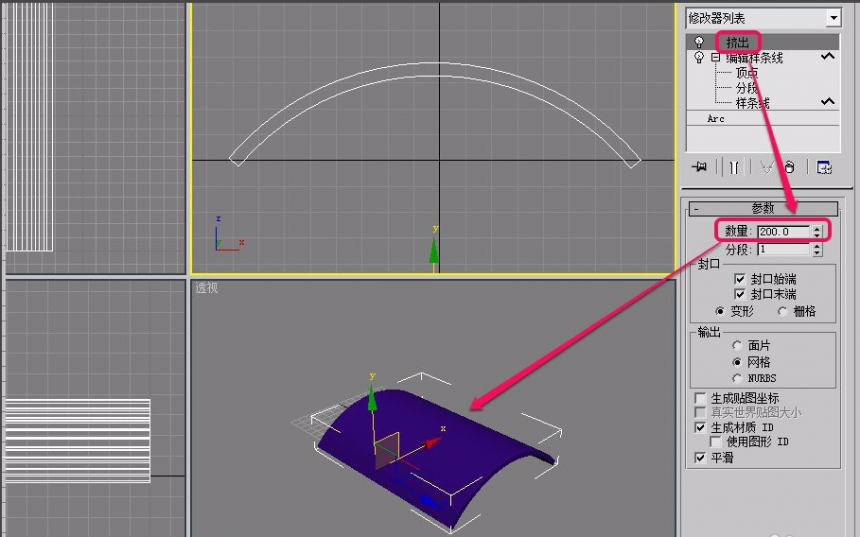
Task: Click the 分段 value field showing 1
Action: (x=783, y=250)
